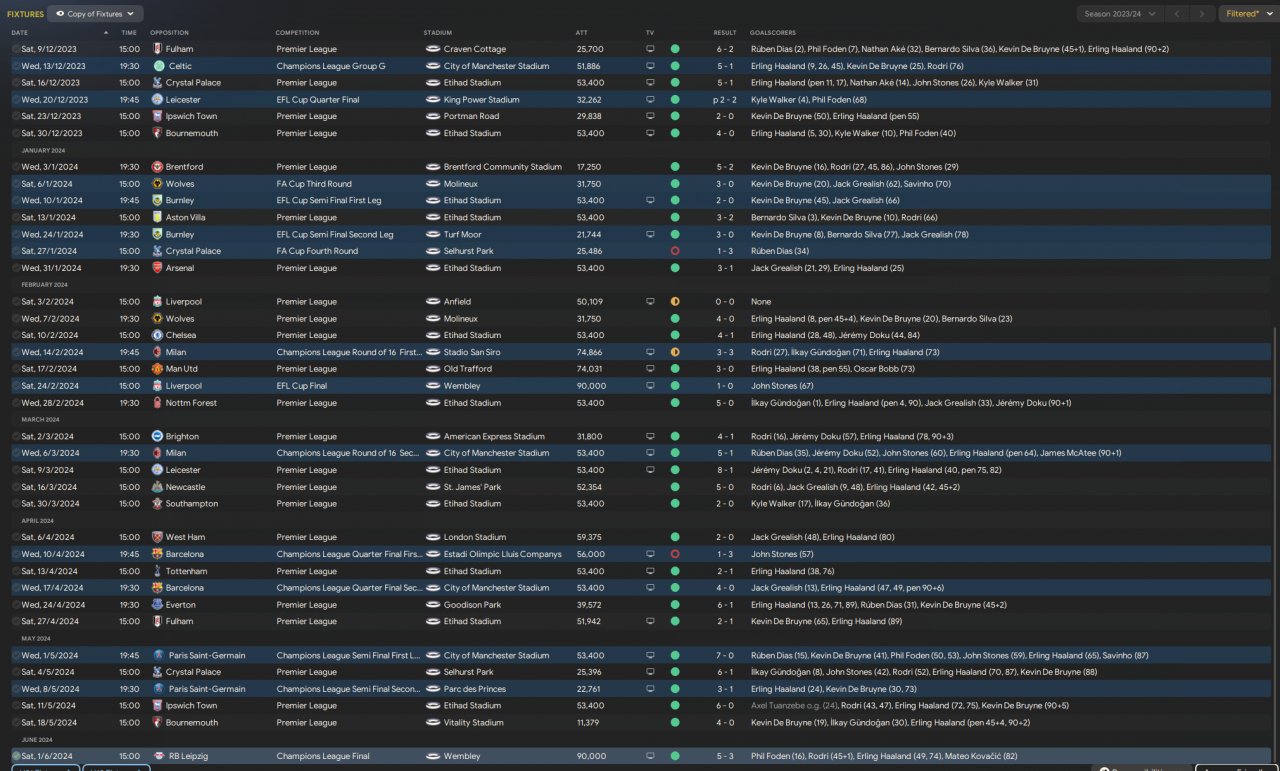Click the RB Leipzig club badge
Screen dimensions: 1280x771
click(157, 756)
